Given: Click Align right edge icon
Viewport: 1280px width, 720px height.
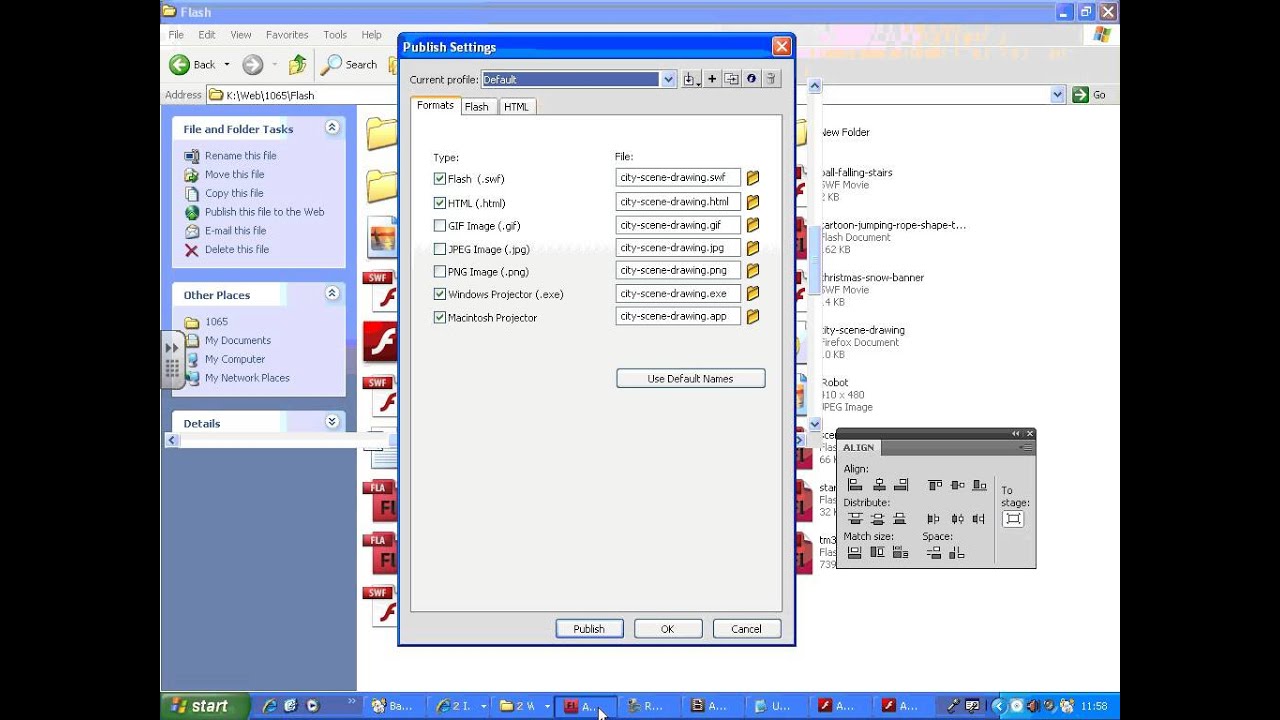Looking at the screenshot, I should (x=901, y=485).
